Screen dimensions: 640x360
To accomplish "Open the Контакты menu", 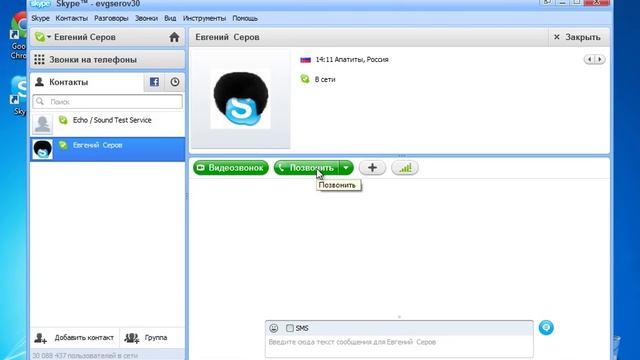I will tap(71, 18).
